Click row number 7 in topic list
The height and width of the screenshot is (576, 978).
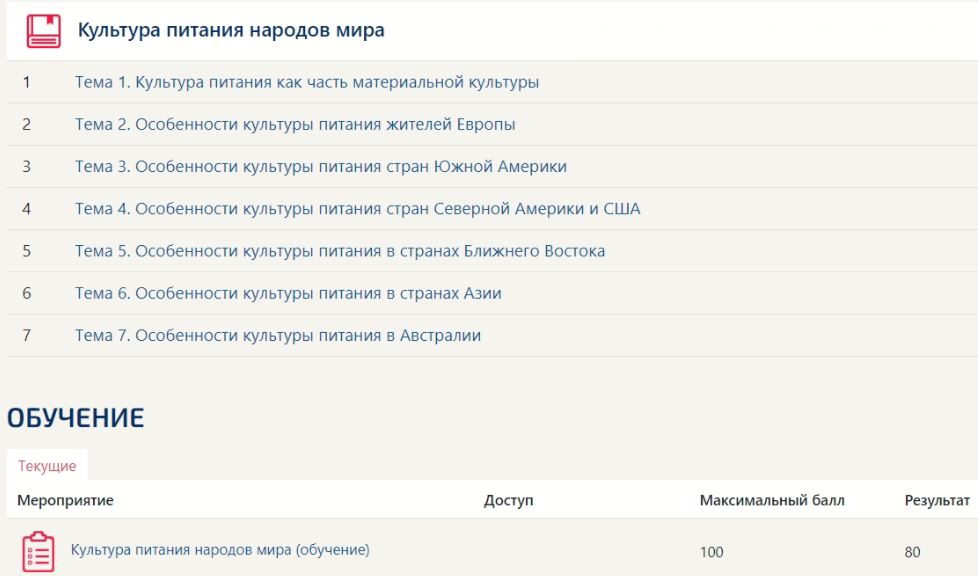26,336
